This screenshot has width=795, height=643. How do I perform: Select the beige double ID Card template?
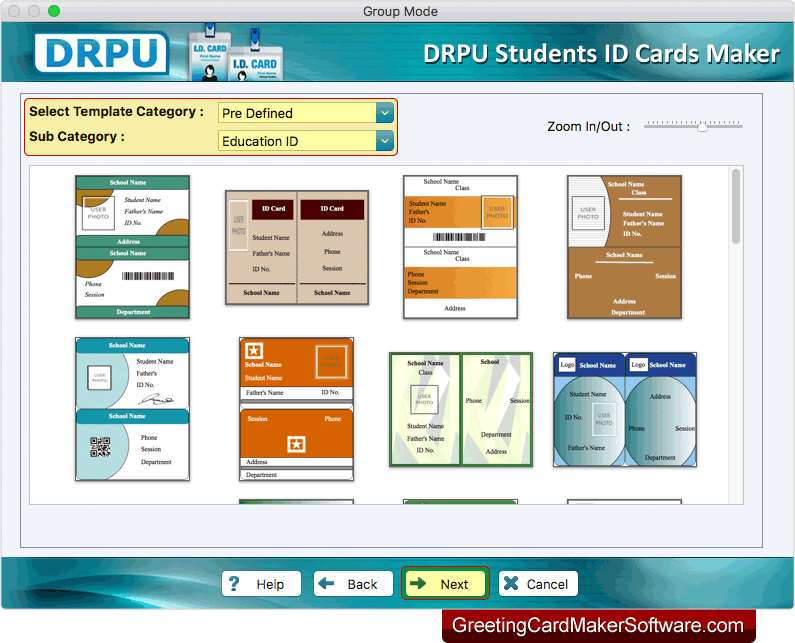[x=297, y=247]
